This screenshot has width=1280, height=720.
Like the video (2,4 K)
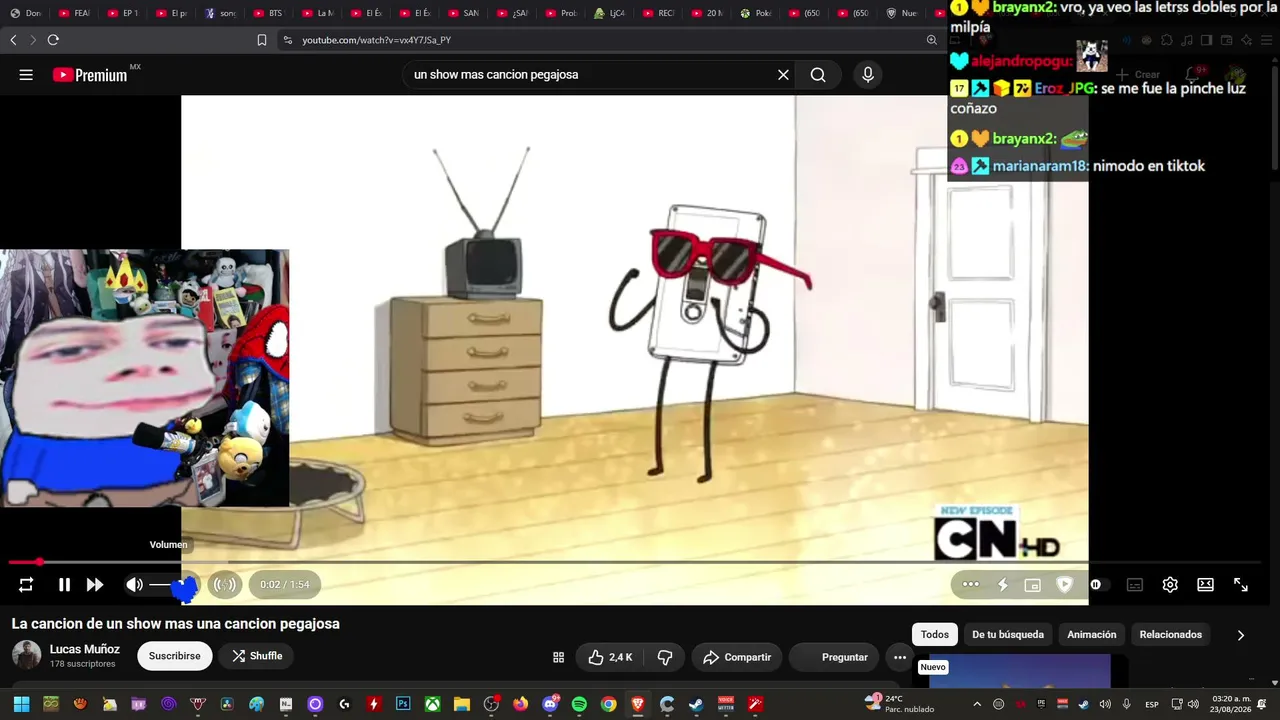coord(610,657)
